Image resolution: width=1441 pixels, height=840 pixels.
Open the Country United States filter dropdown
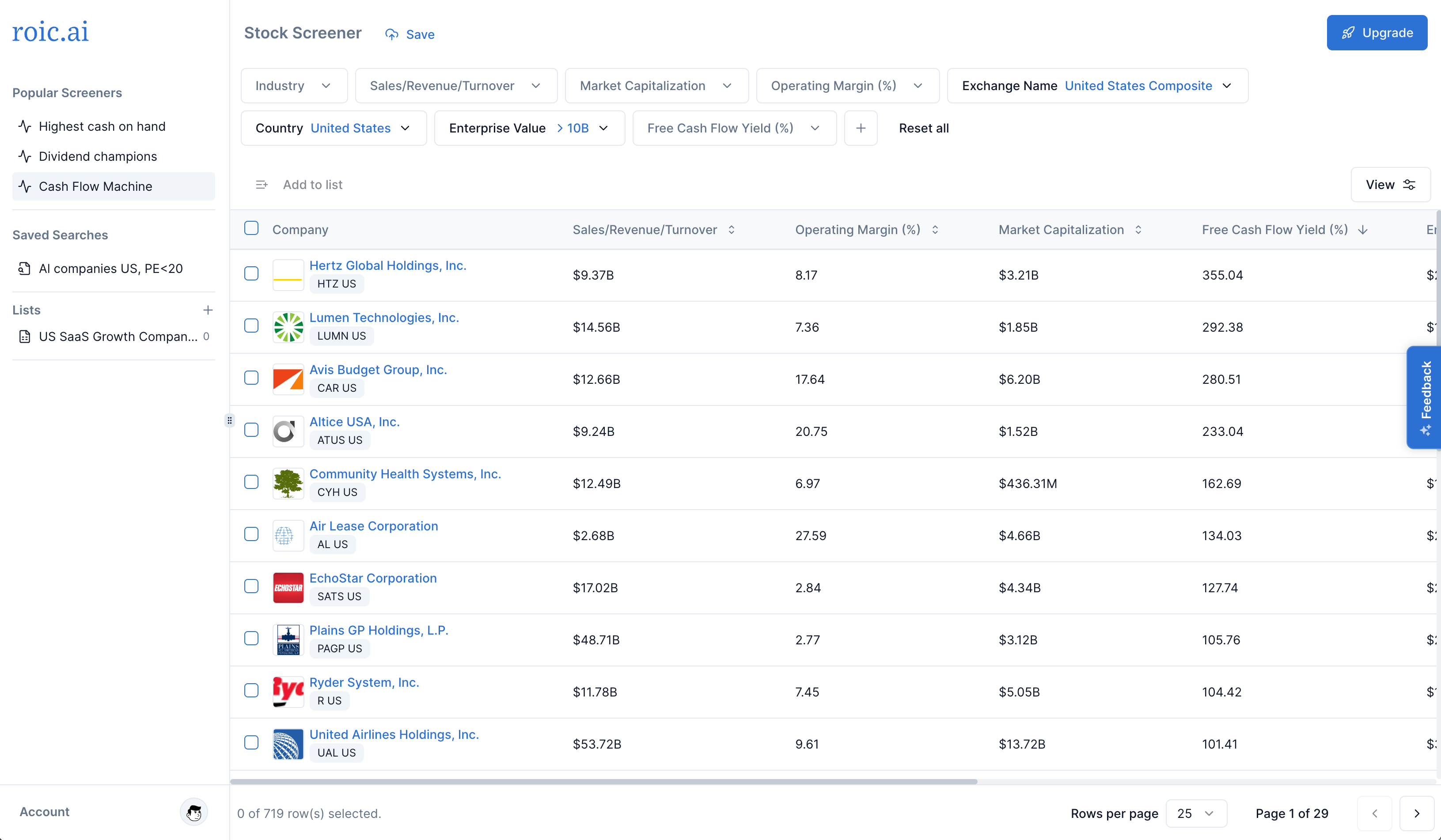click(x=334, y=128)
